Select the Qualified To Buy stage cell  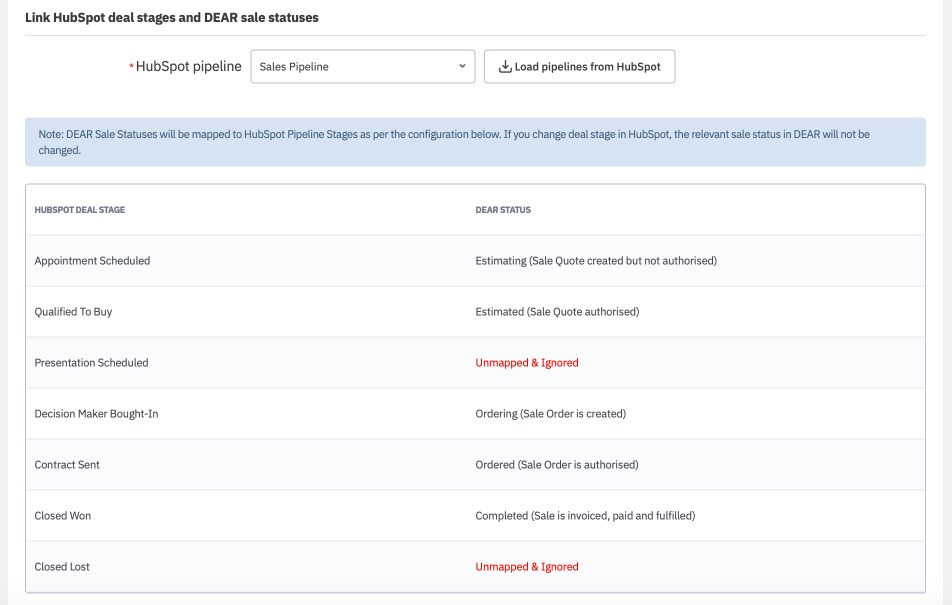pos(73,312)
